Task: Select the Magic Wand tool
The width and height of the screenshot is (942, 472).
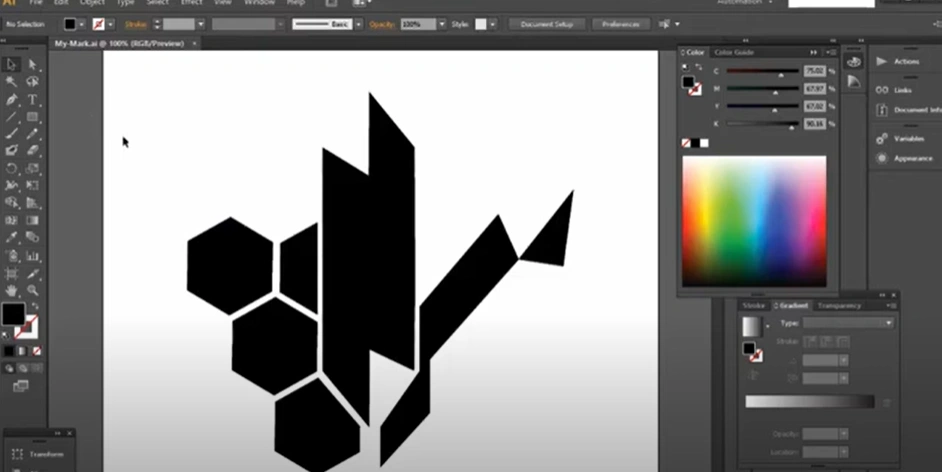Action: [11, 82]
